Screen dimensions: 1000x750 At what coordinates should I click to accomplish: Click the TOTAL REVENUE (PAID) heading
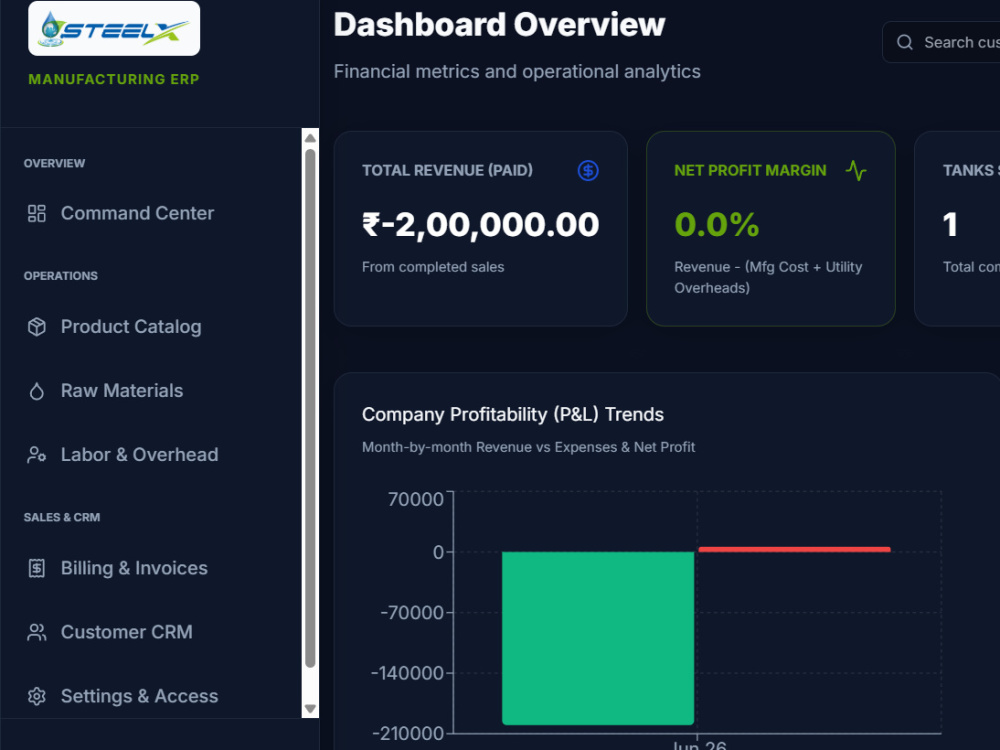point(447,170)
